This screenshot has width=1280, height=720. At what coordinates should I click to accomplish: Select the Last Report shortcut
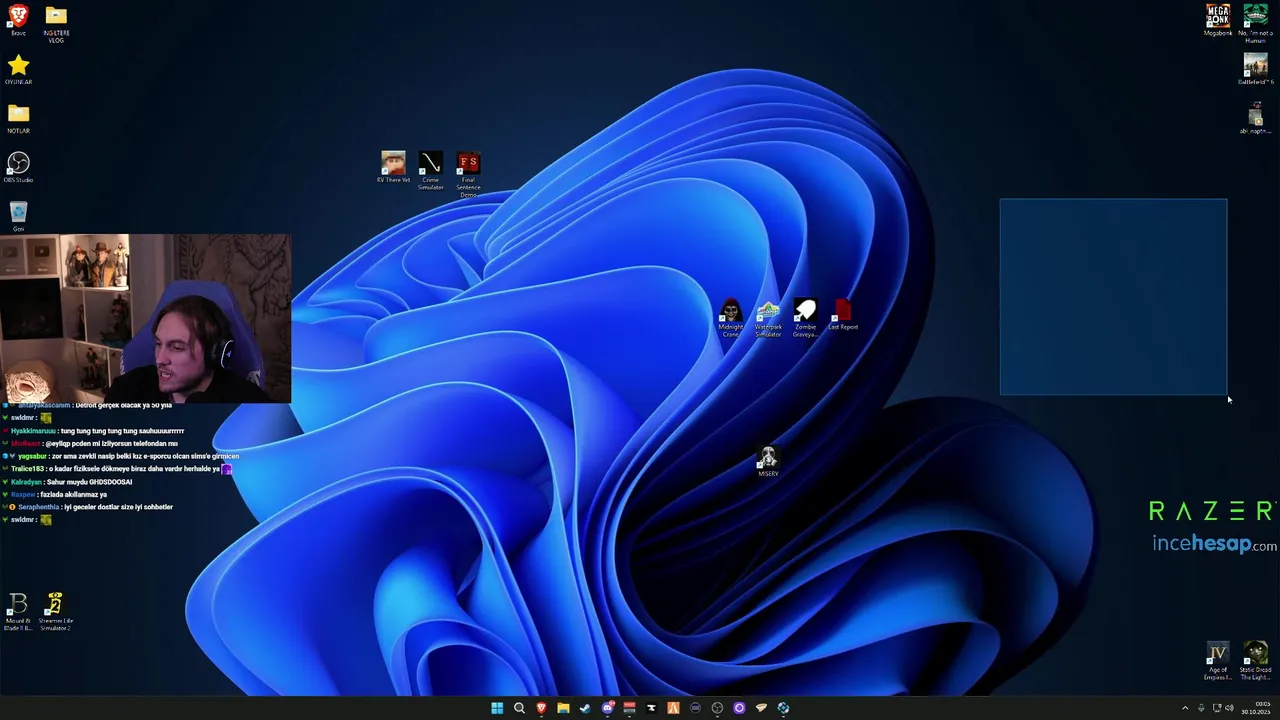tap(843, 315)
